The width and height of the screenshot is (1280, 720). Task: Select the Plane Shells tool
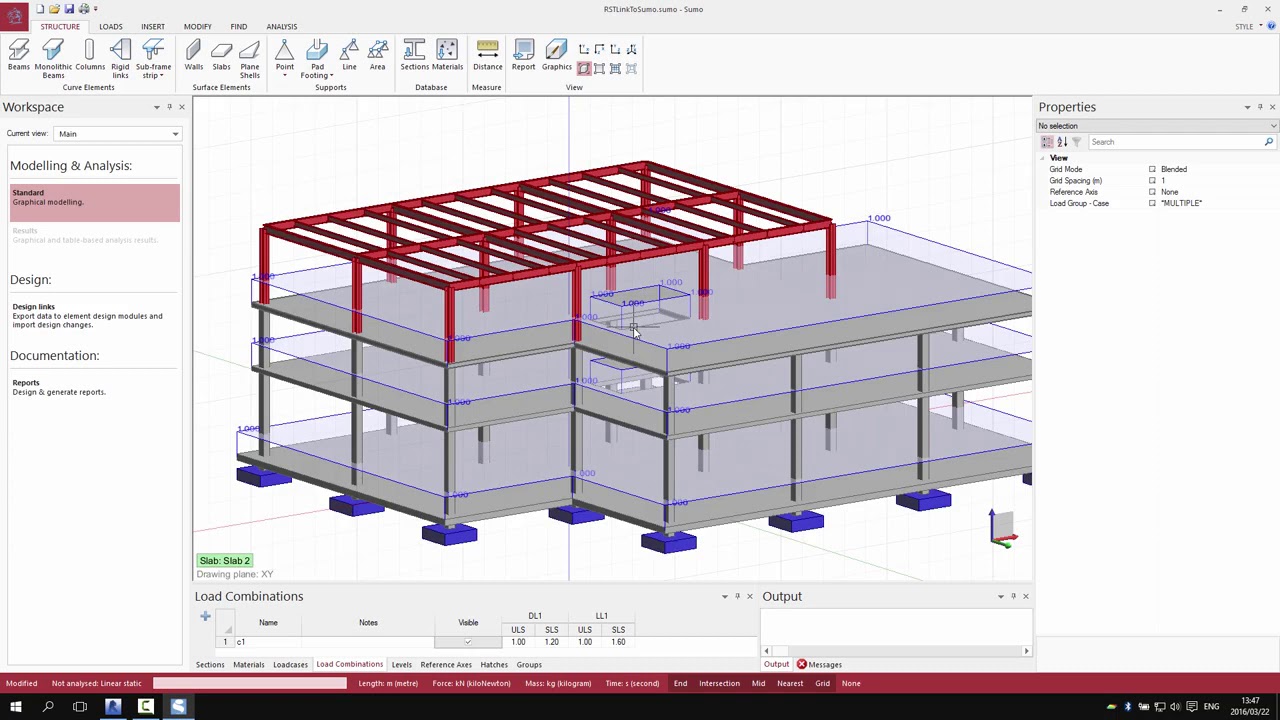point(250,59)
